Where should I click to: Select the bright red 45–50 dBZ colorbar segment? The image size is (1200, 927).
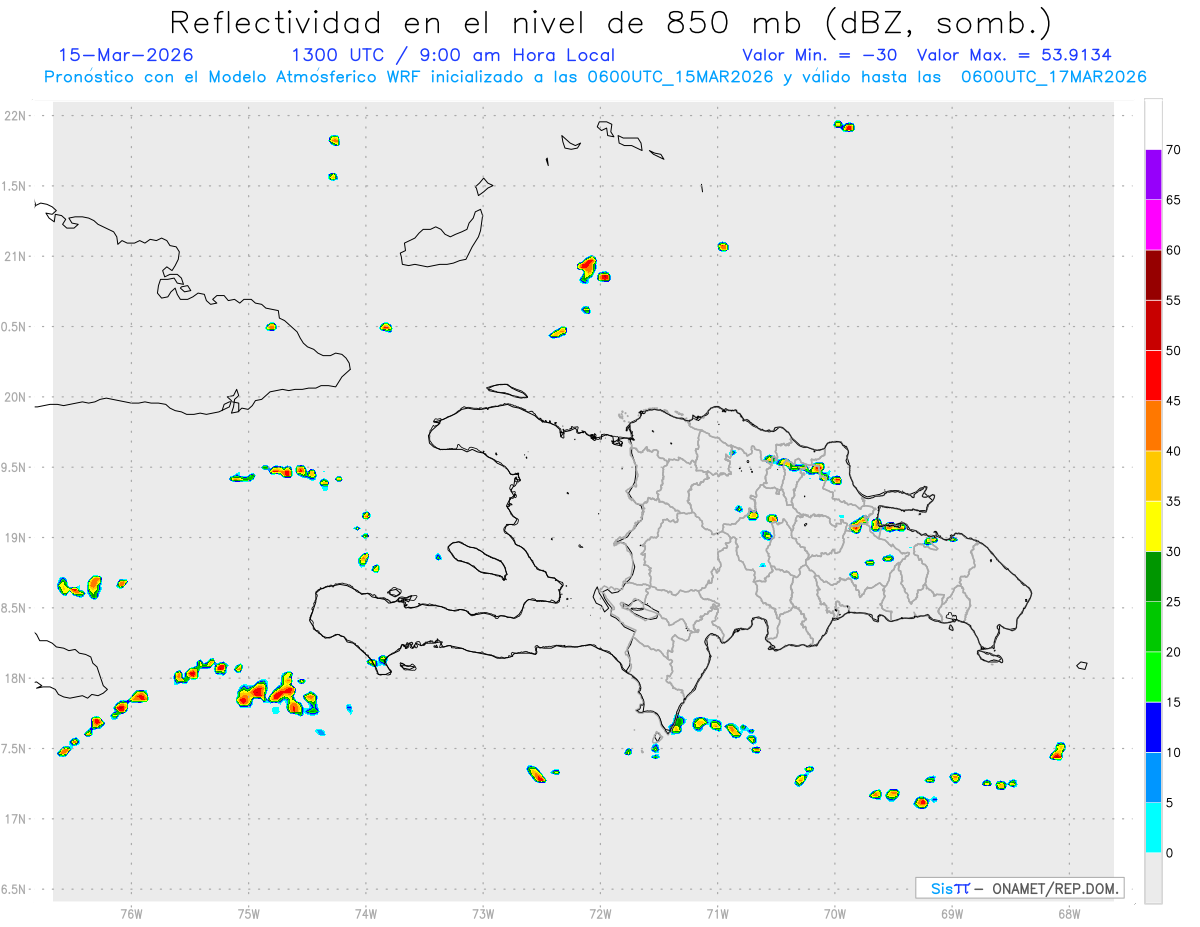tap(1153, 375)
